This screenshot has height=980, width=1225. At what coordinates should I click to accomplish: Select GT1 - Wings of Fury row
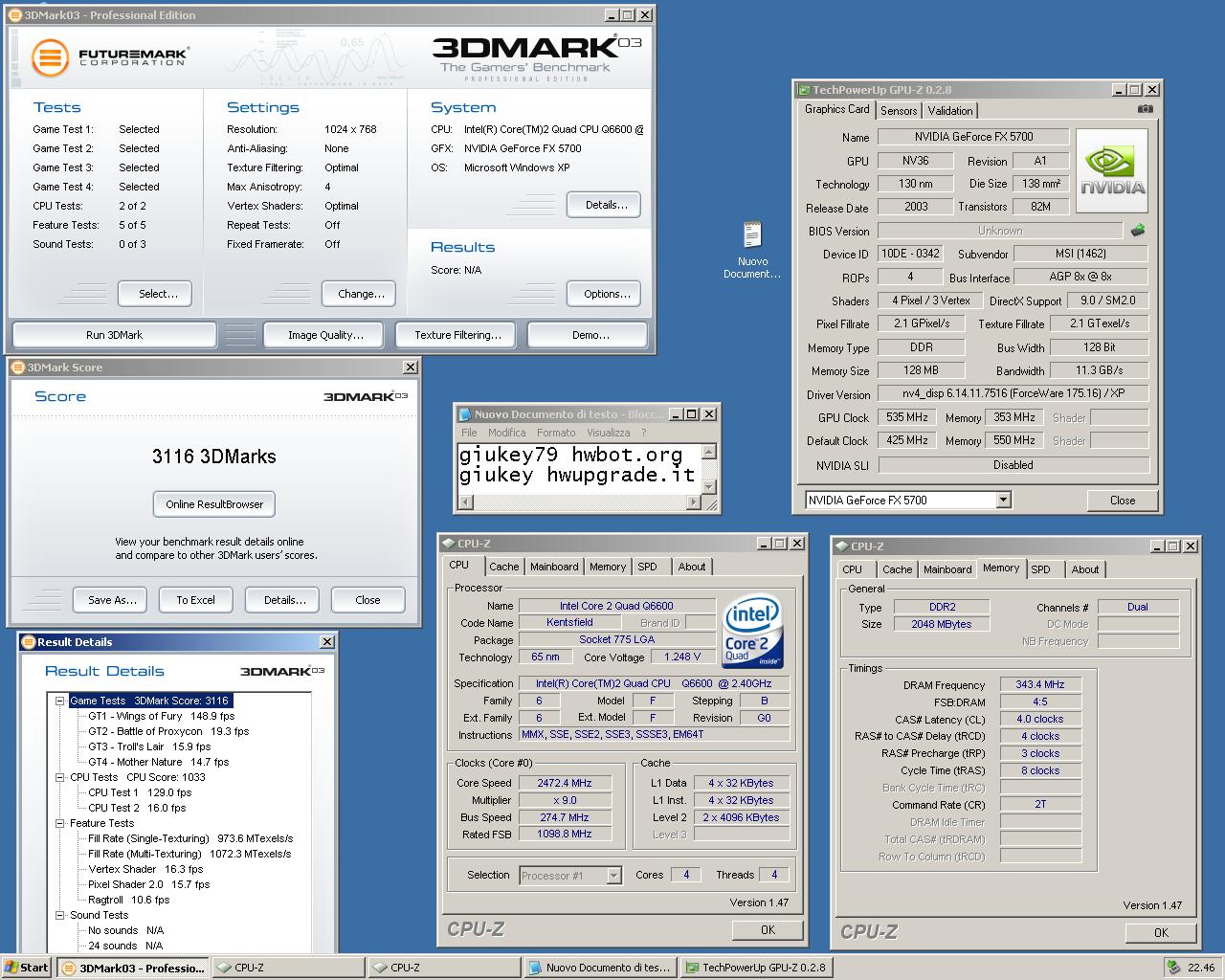pyautogui.click(x=162, y=716)
